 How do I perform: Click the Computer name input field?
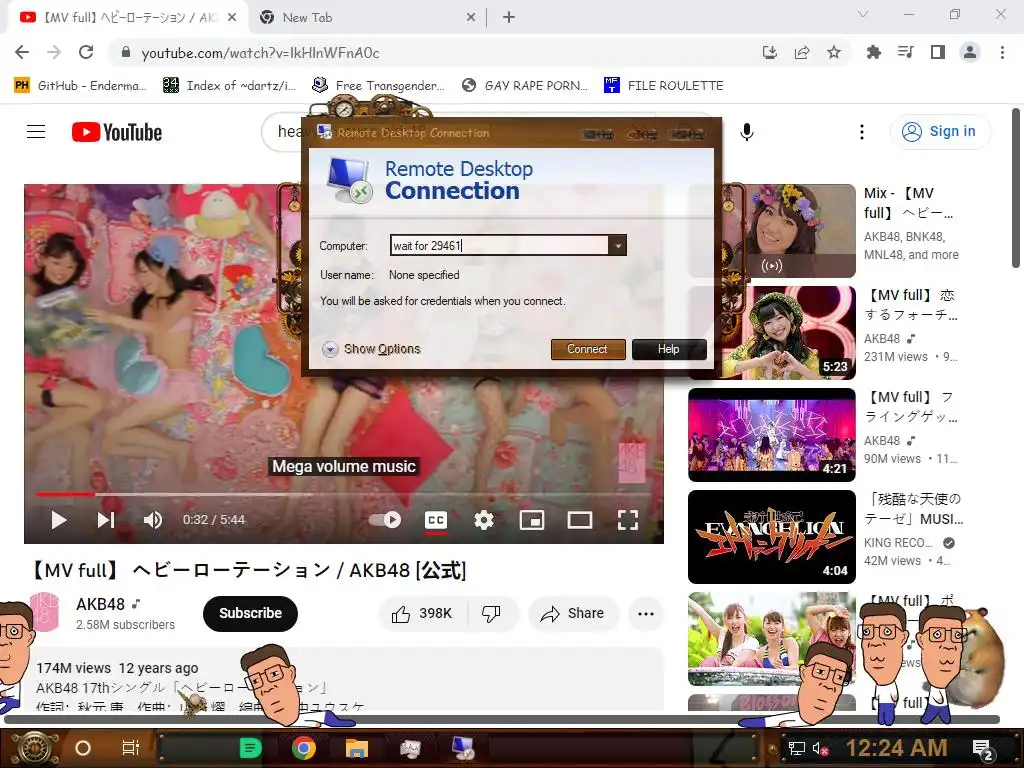[500, 246]
